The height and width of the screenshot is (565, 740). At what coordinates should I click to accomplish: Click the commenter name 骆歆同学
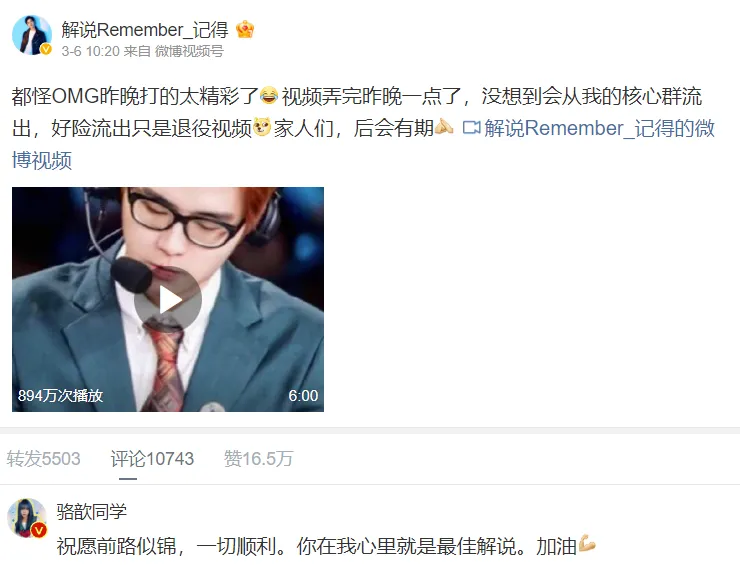click(x=92, y=511)
